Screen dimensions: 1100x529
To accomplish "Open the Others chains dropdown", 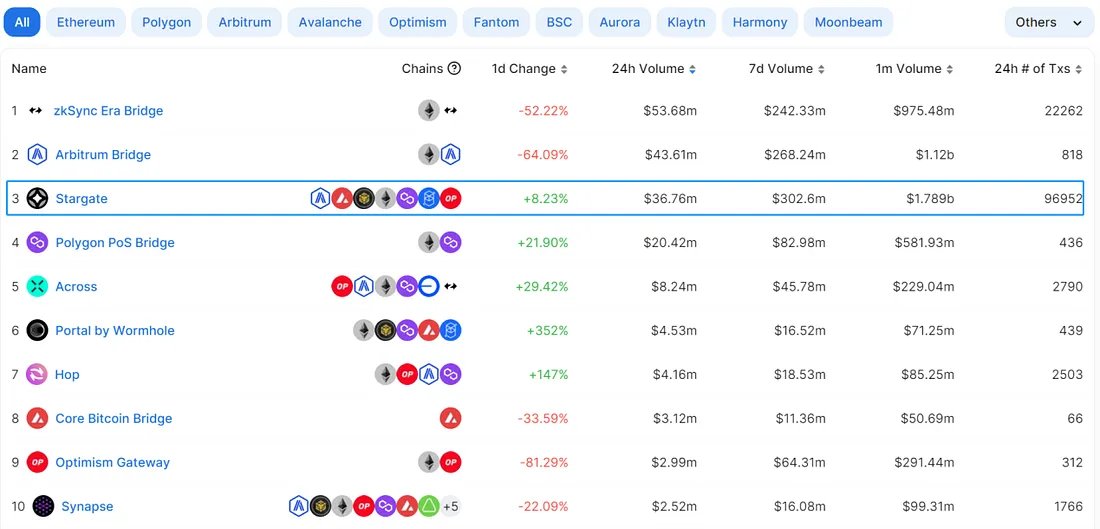I will [1048, 22].
